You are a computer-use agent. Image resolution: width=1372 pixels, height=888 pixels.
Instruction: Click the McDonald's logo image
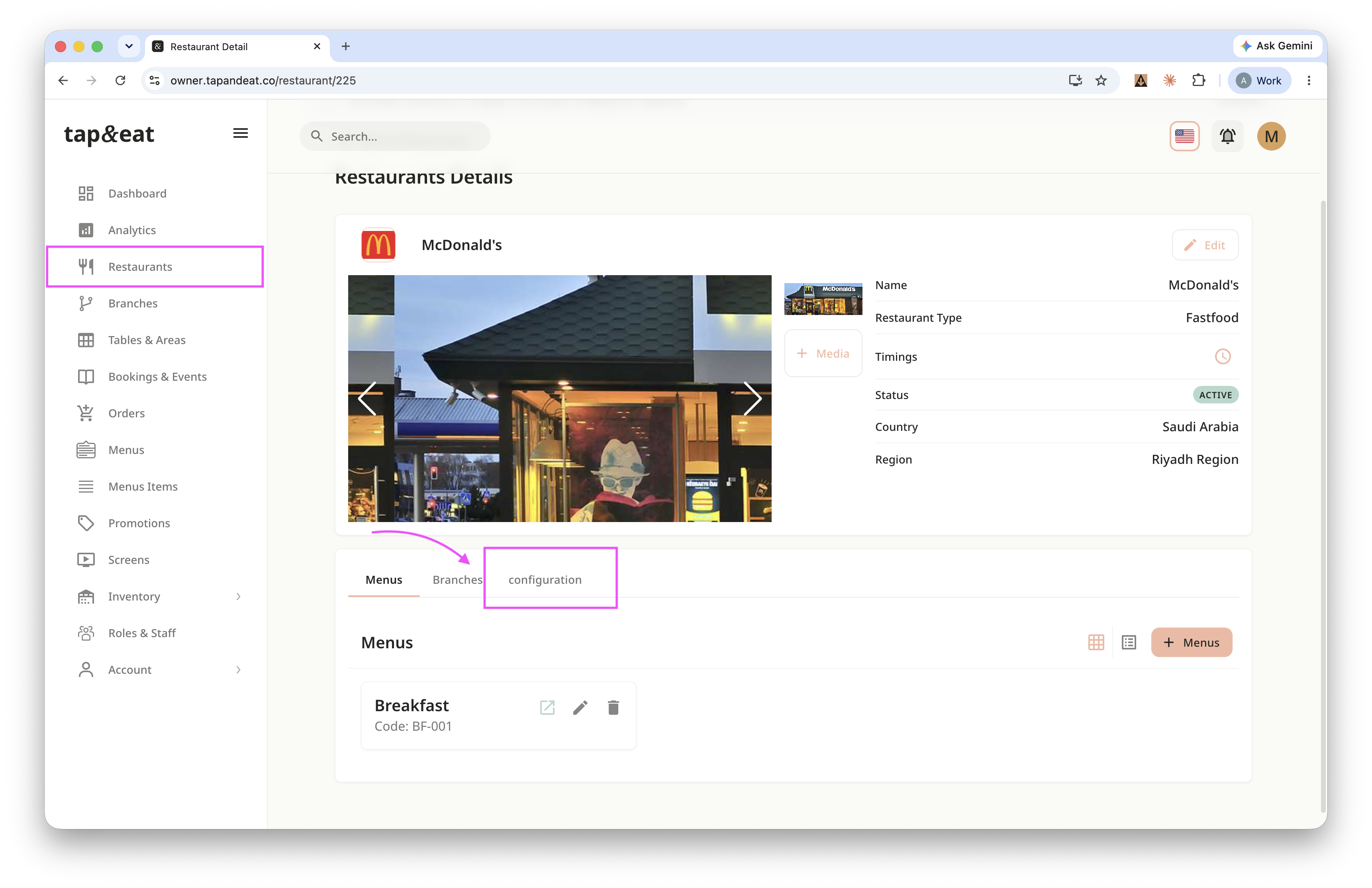pos(378,245)
